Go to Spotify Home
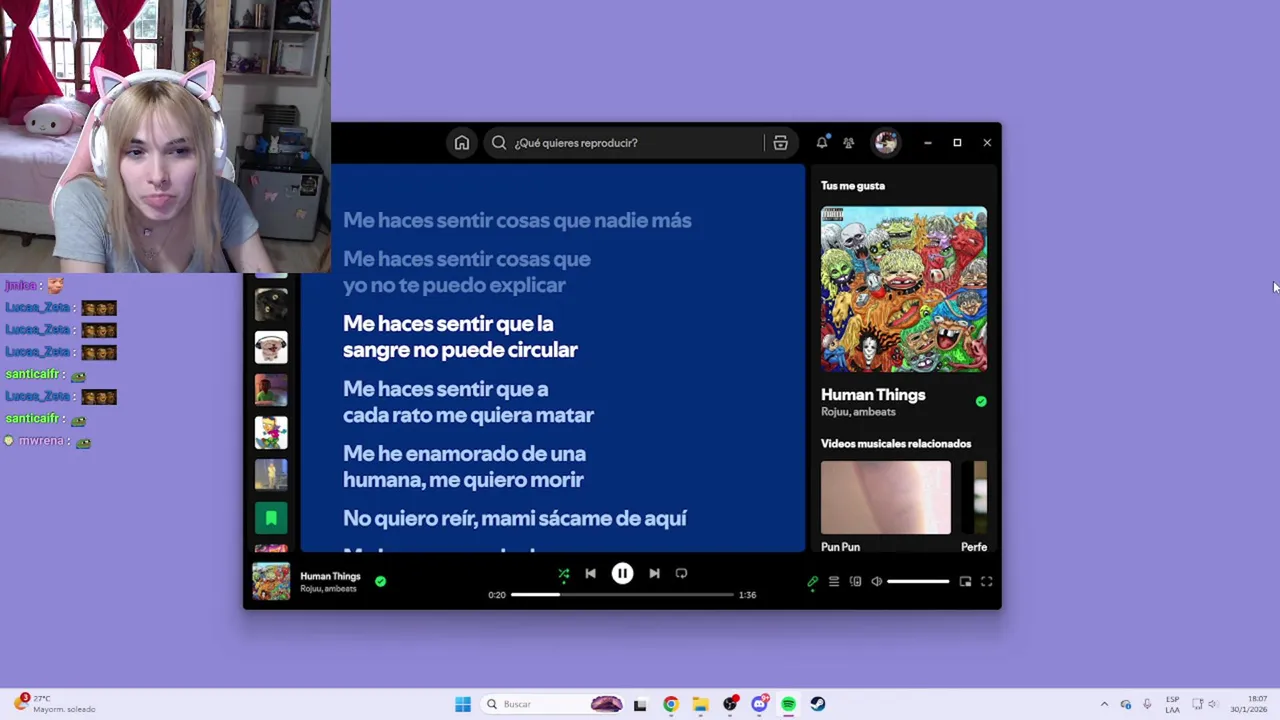The image size is (1280, 720). tap(462, 143)
